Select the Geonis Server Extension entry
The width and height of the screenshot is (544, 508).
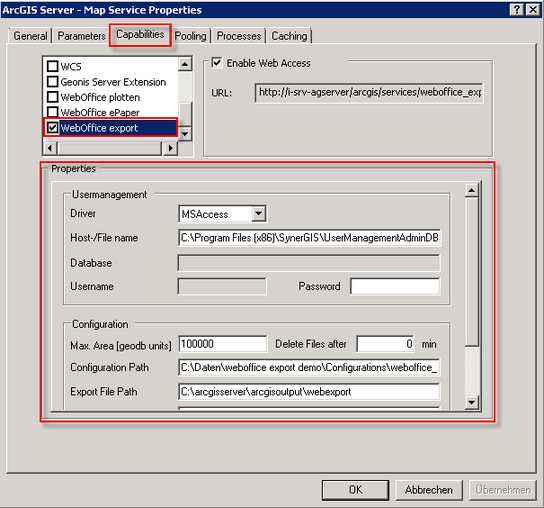click(x=113, y=82)
